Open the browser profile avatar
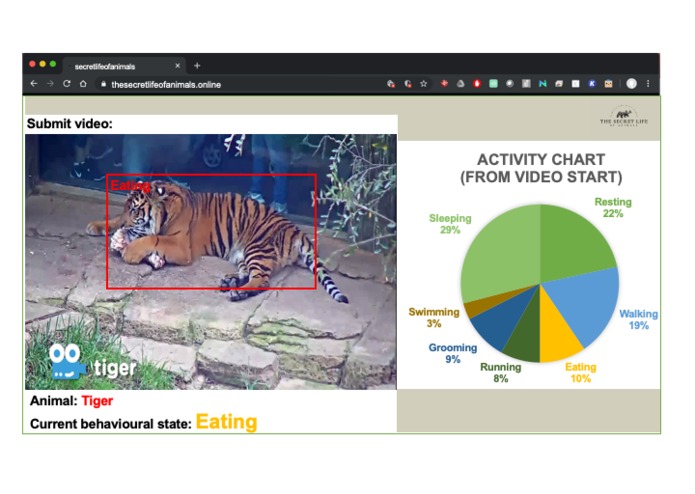This screenshot has width=695, height=494. coord(632,83)
